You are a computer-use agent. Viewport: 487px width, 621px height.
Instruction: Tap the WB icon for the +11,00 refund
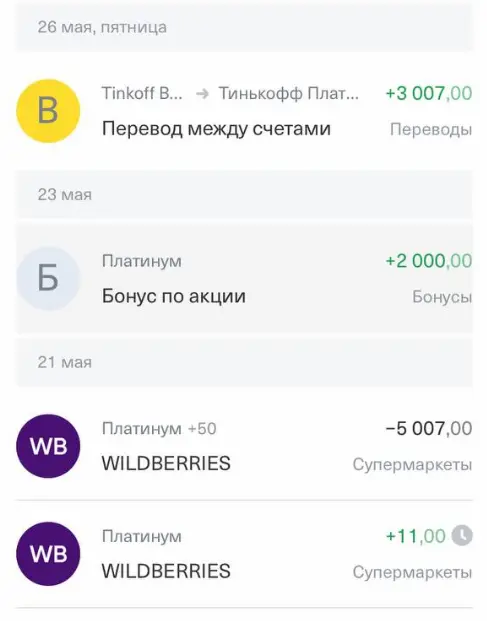[x=48, y=554]
